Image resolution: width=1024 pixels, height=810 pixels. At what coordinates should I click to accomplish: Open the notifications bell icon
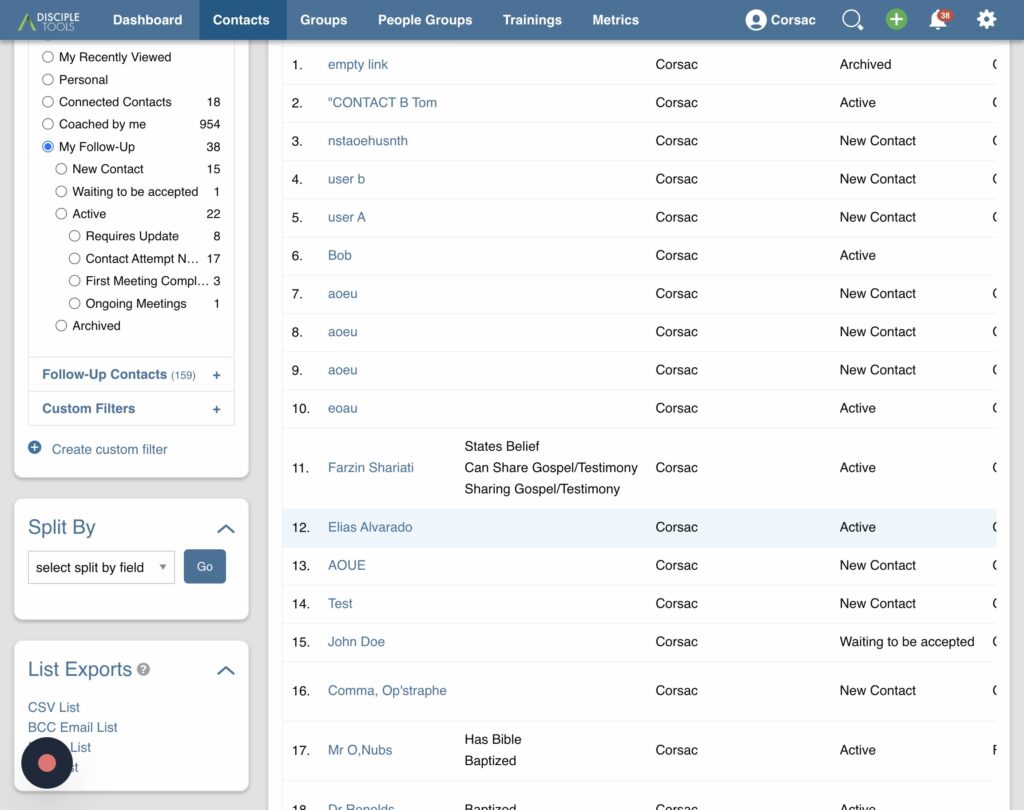[x=938, y=20]
